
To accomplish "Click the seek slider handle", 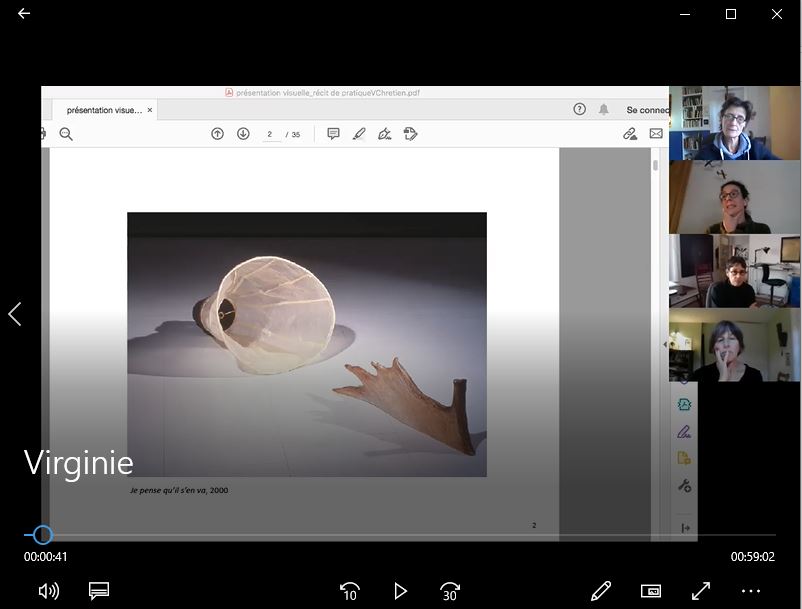I will coord(42,535).
